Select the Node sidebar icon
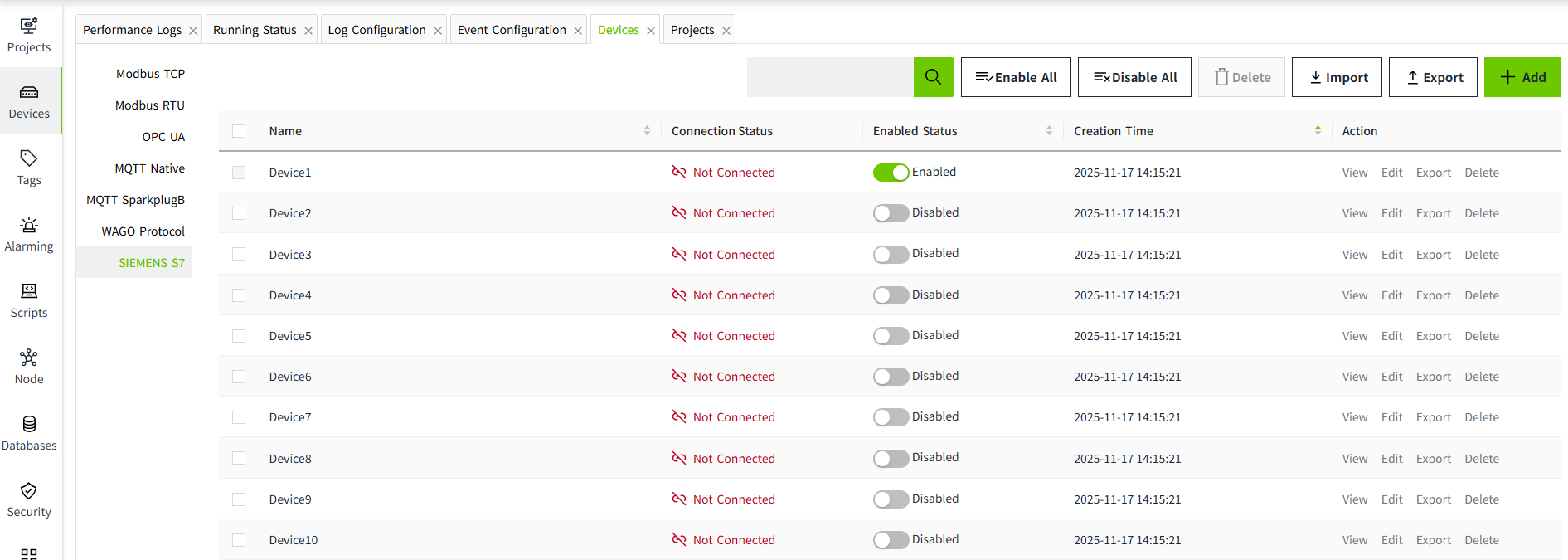 [29, 367]
